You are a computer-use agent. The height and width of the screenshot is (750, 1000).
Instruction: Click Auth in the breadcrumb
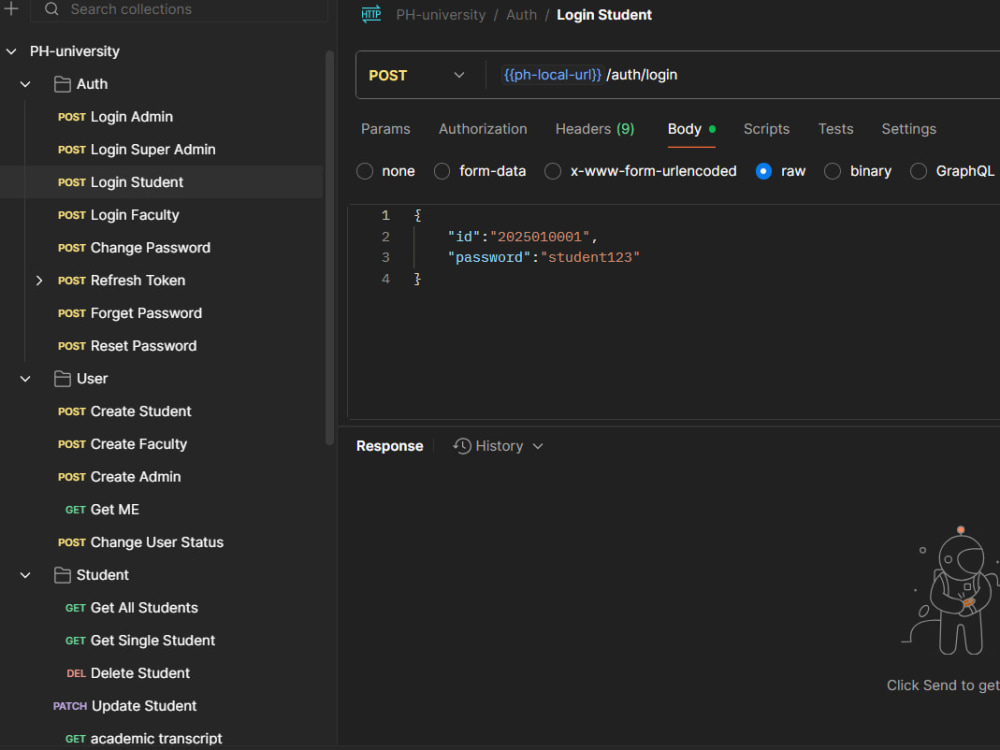522,15
